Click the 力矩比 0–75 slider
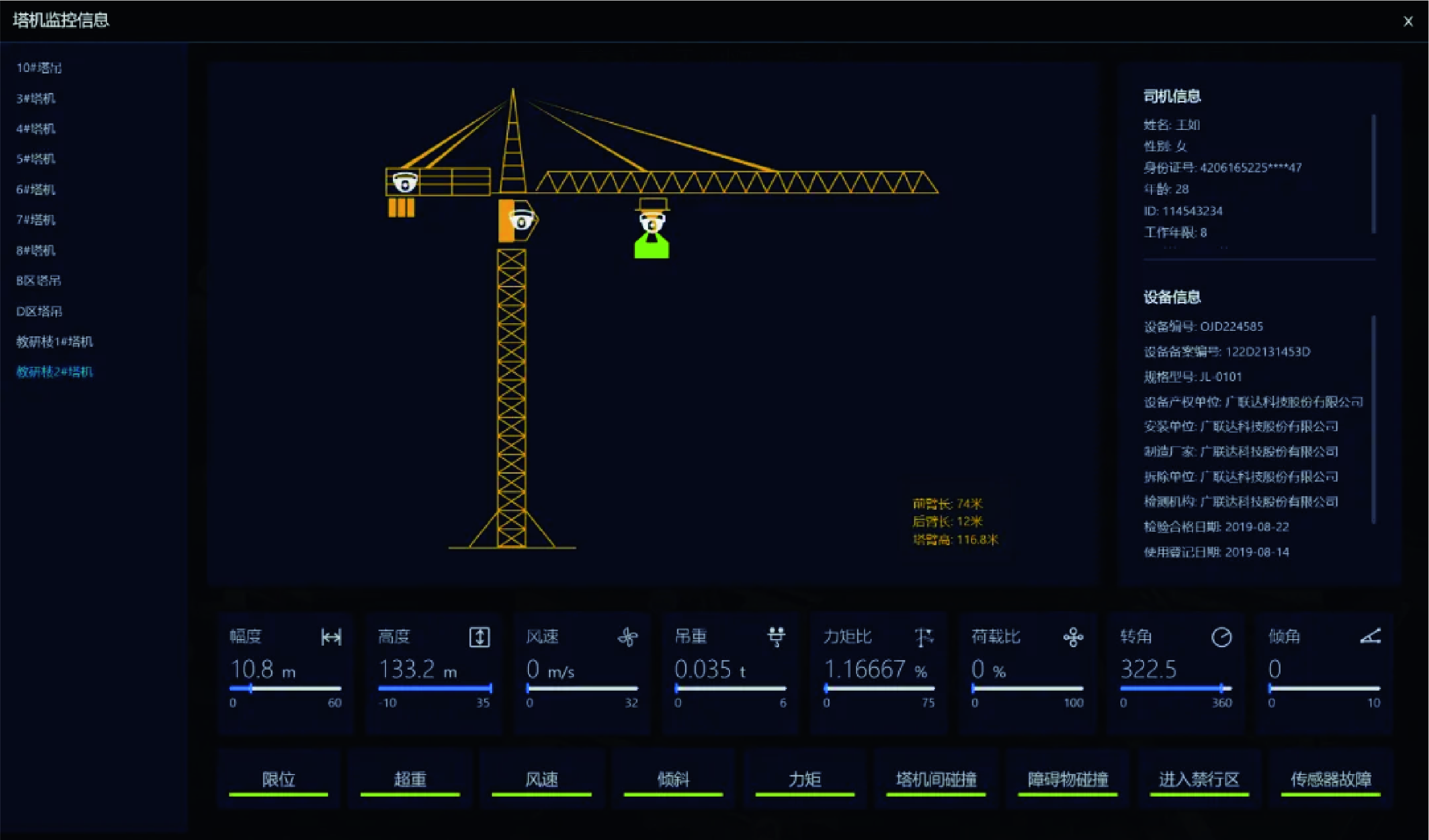This screenshot has width=1429, height=840. tap(880, 689)
